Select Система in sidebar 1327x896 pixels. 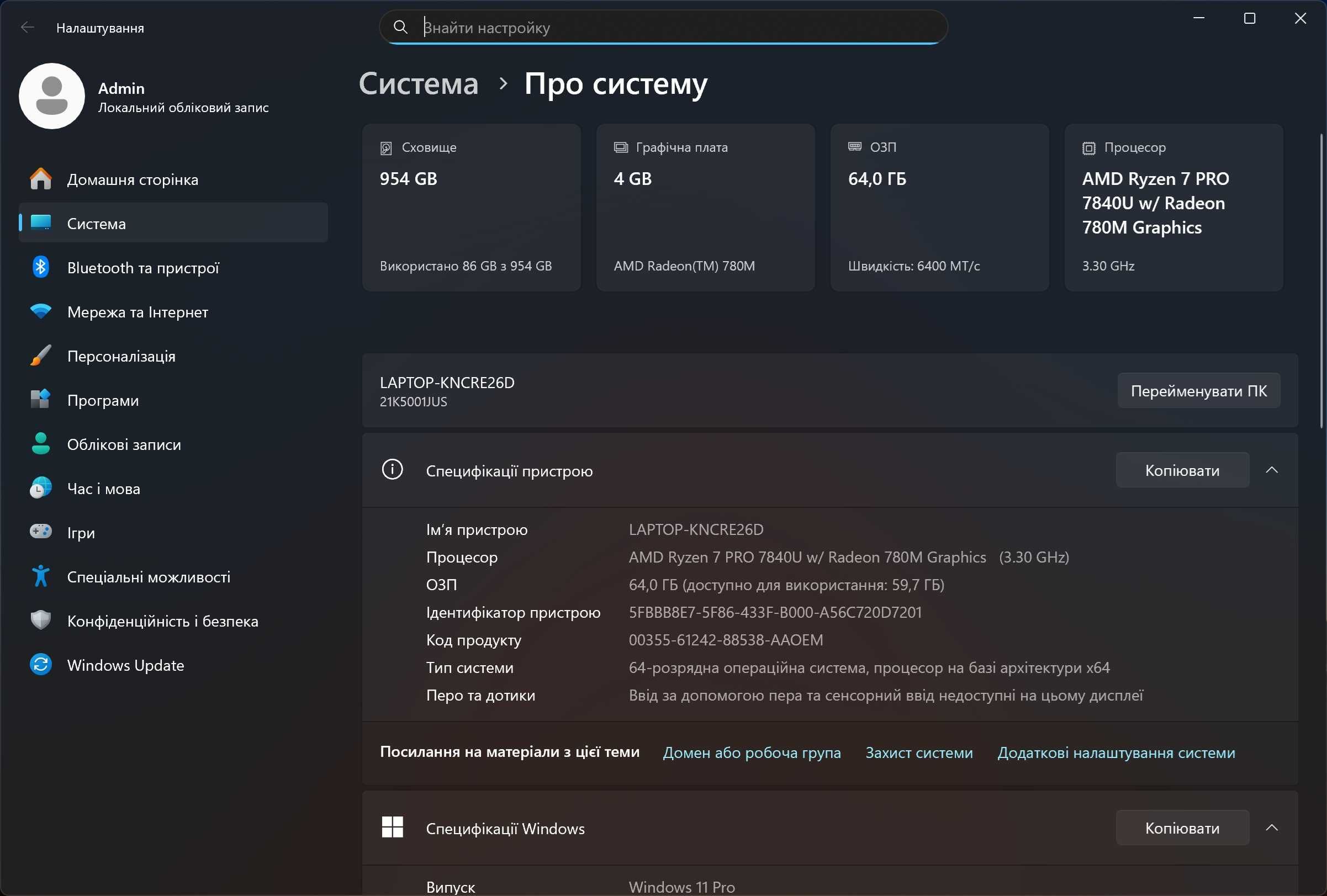173,222
